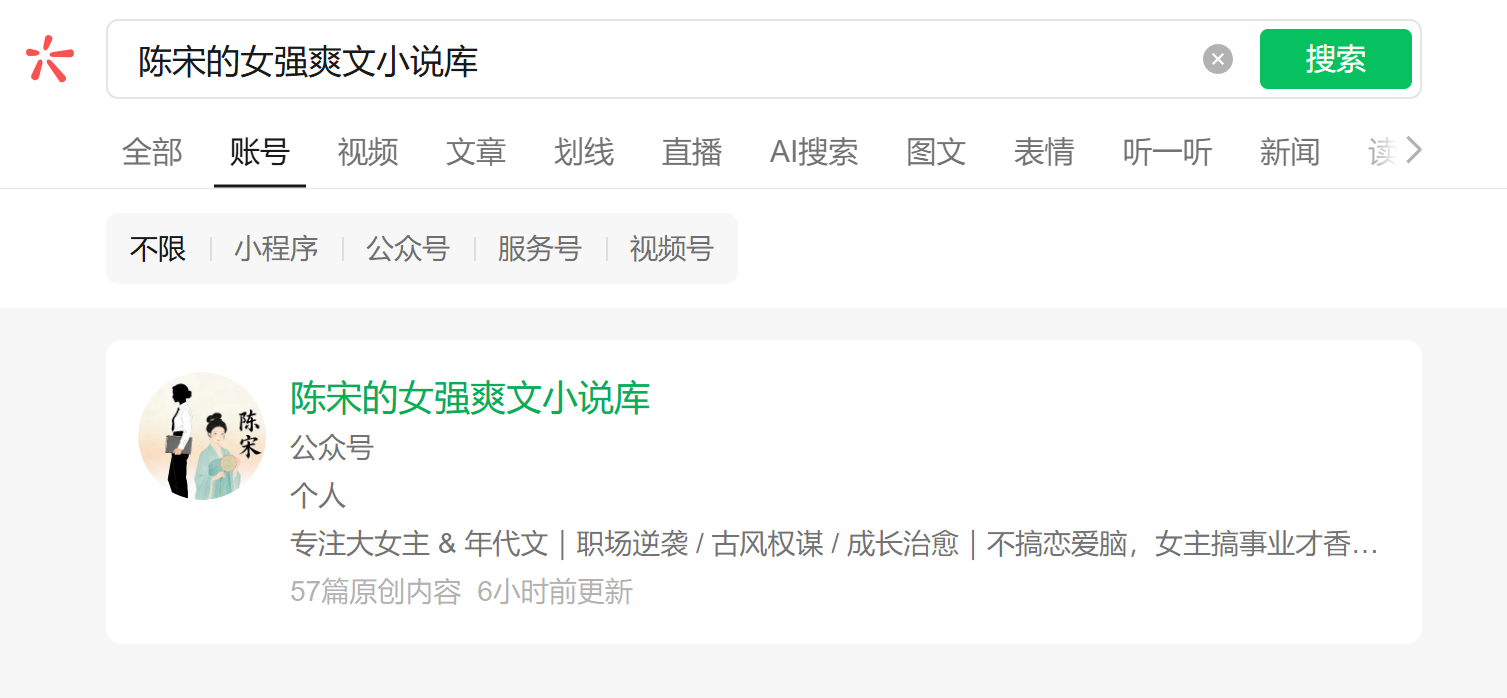
Task: Open the 视频 tab
Action: click(x=368, y=153)
